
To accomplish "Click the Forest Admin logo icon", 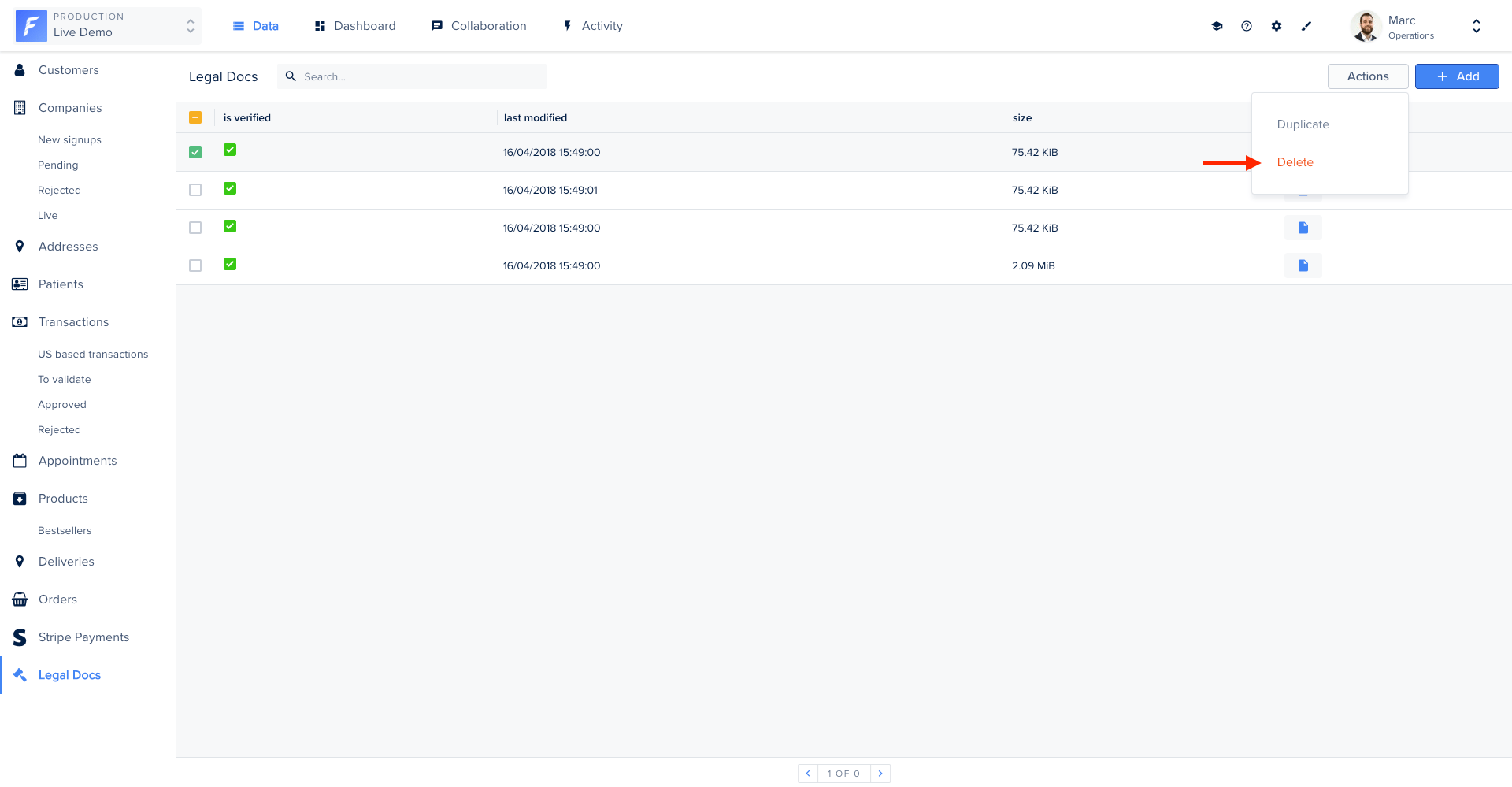I will click(31, 26).
